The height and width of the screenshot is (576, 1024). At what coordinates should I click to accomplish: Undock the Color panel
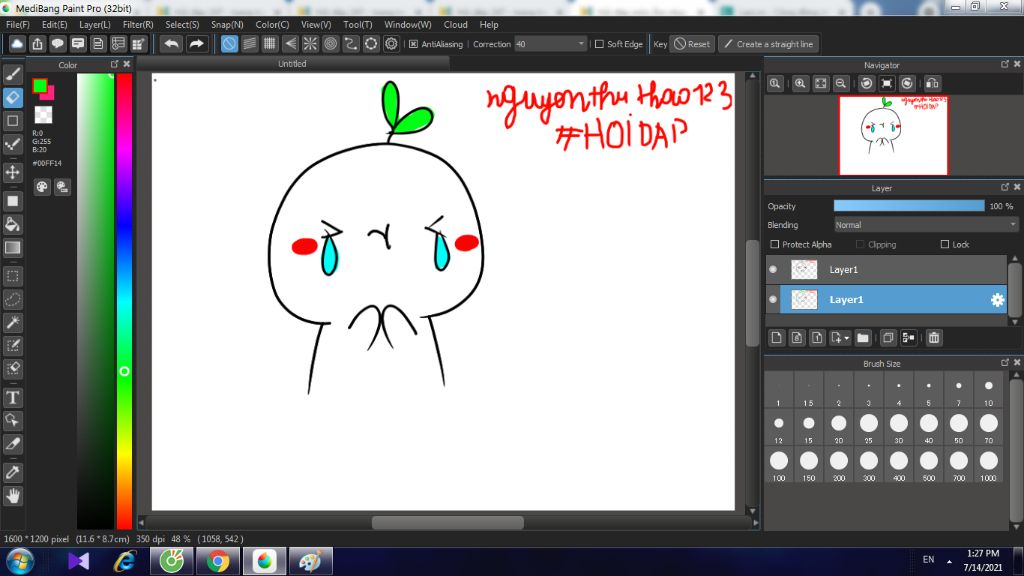click(x=114, y=64)
